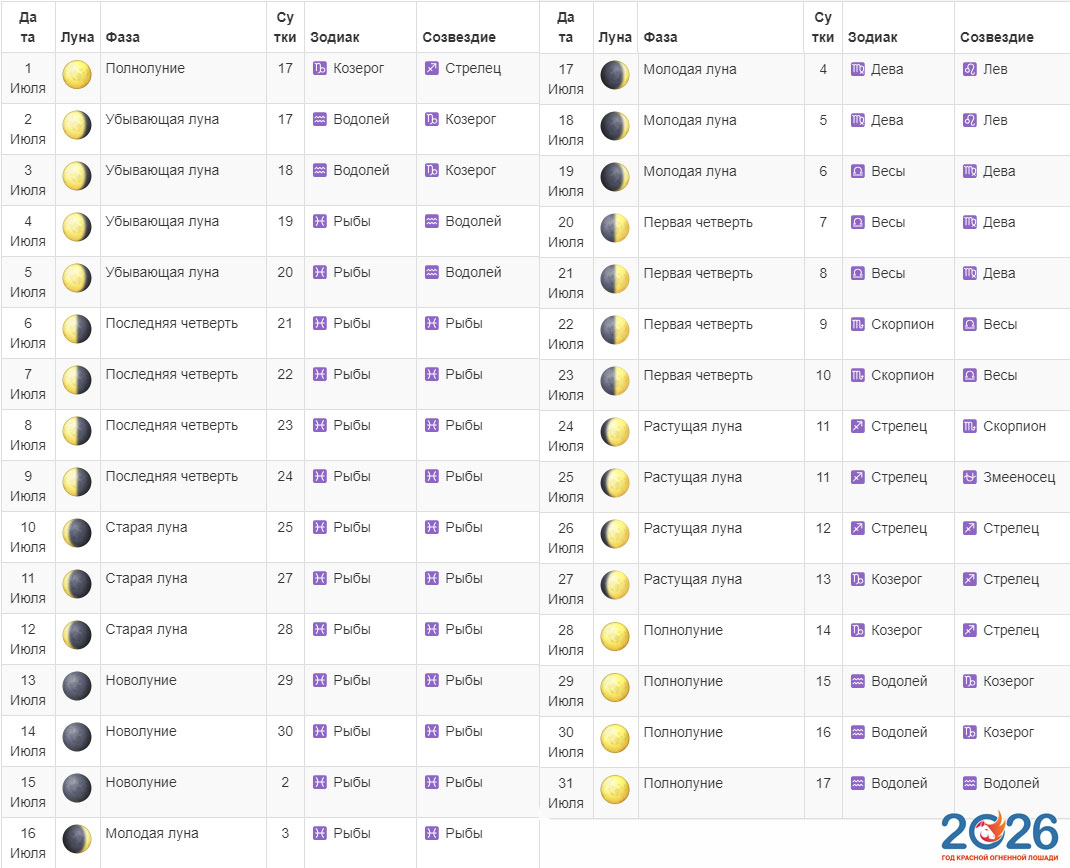The width and height of the screenshot is (1070, 868).
Task: Click the Весы zodiac symbol for 19 Июля
Action: click(857, 172)
